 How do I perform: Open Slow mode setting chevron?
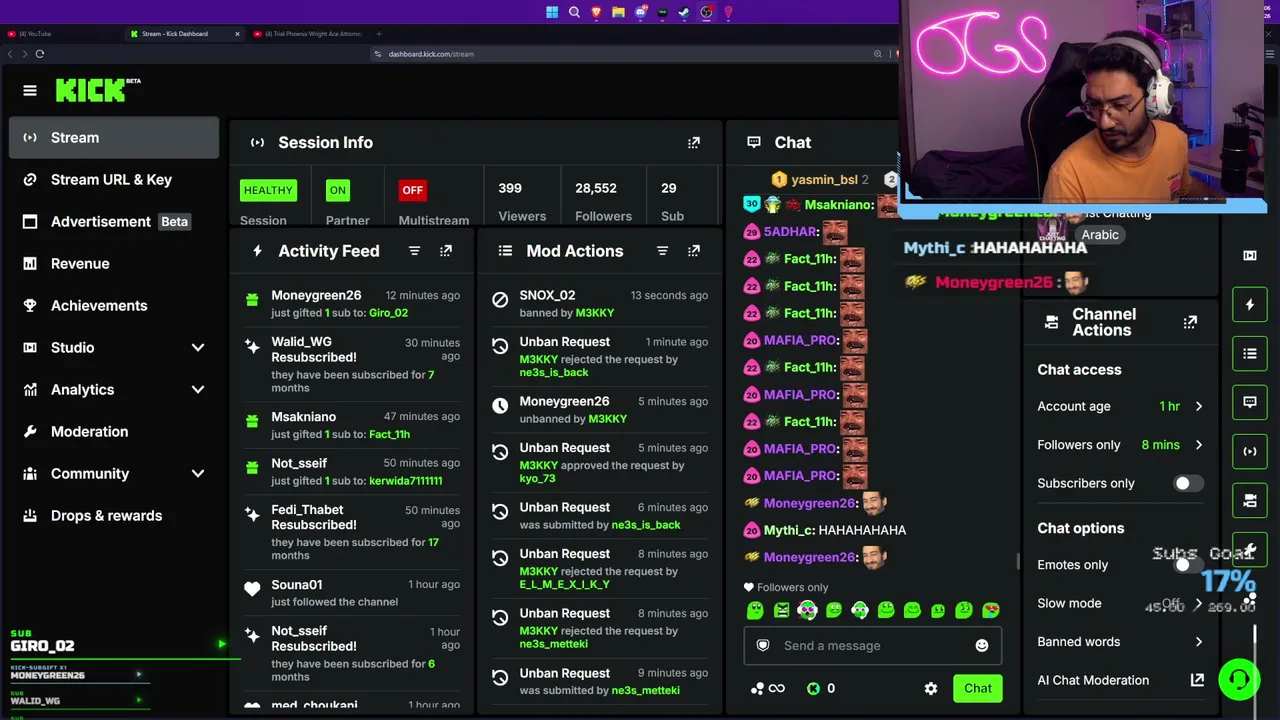pos(1198,603)
